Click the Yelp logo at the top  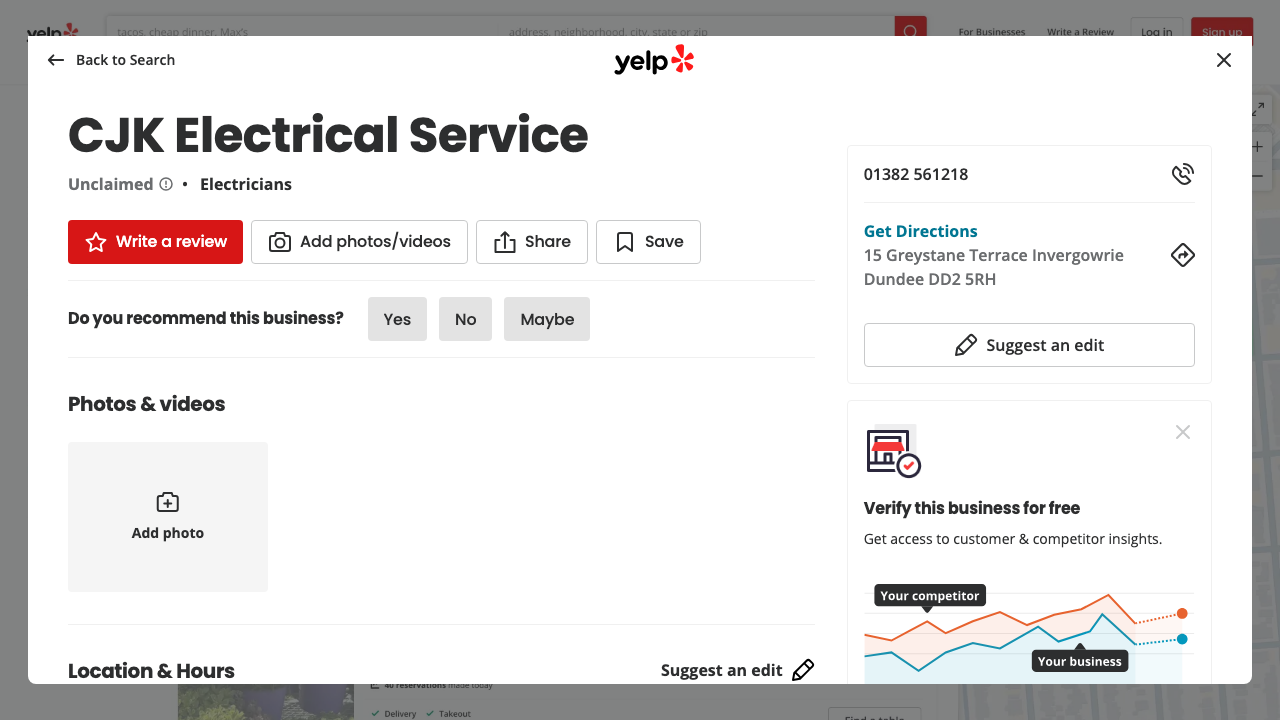pos(654,60)
